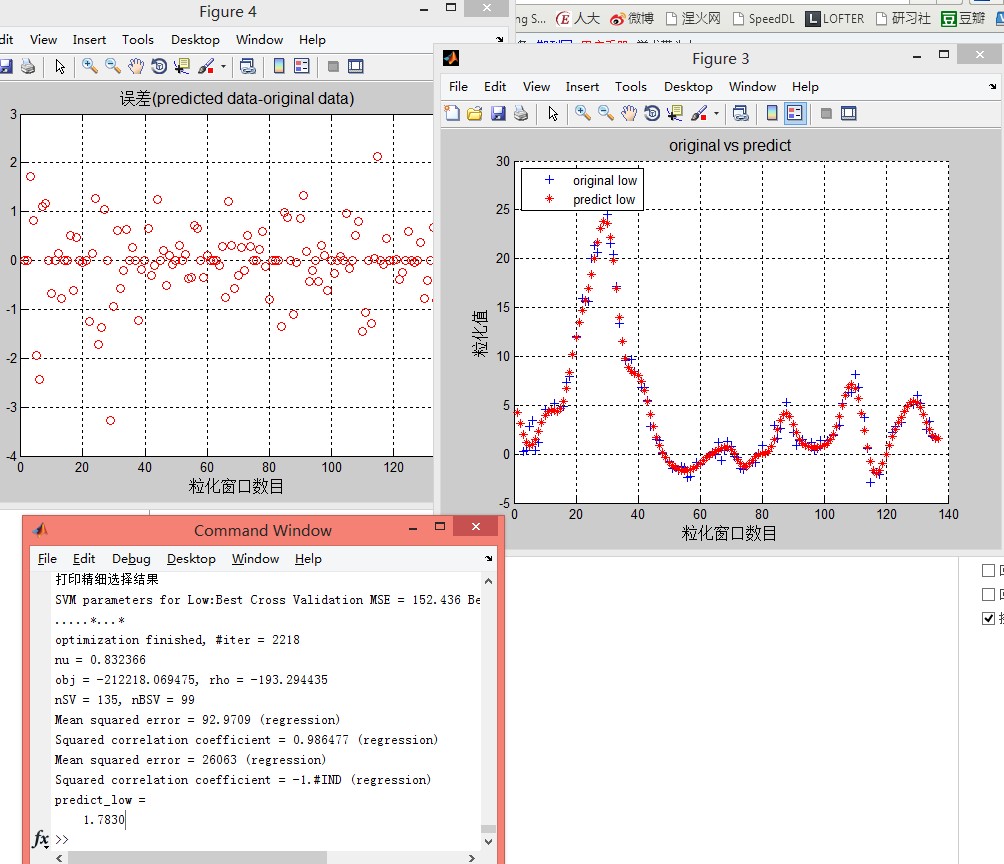Enable Rotate 3D mode in Figure 3
Screen dimensions: 1004x864
point(650,114)
